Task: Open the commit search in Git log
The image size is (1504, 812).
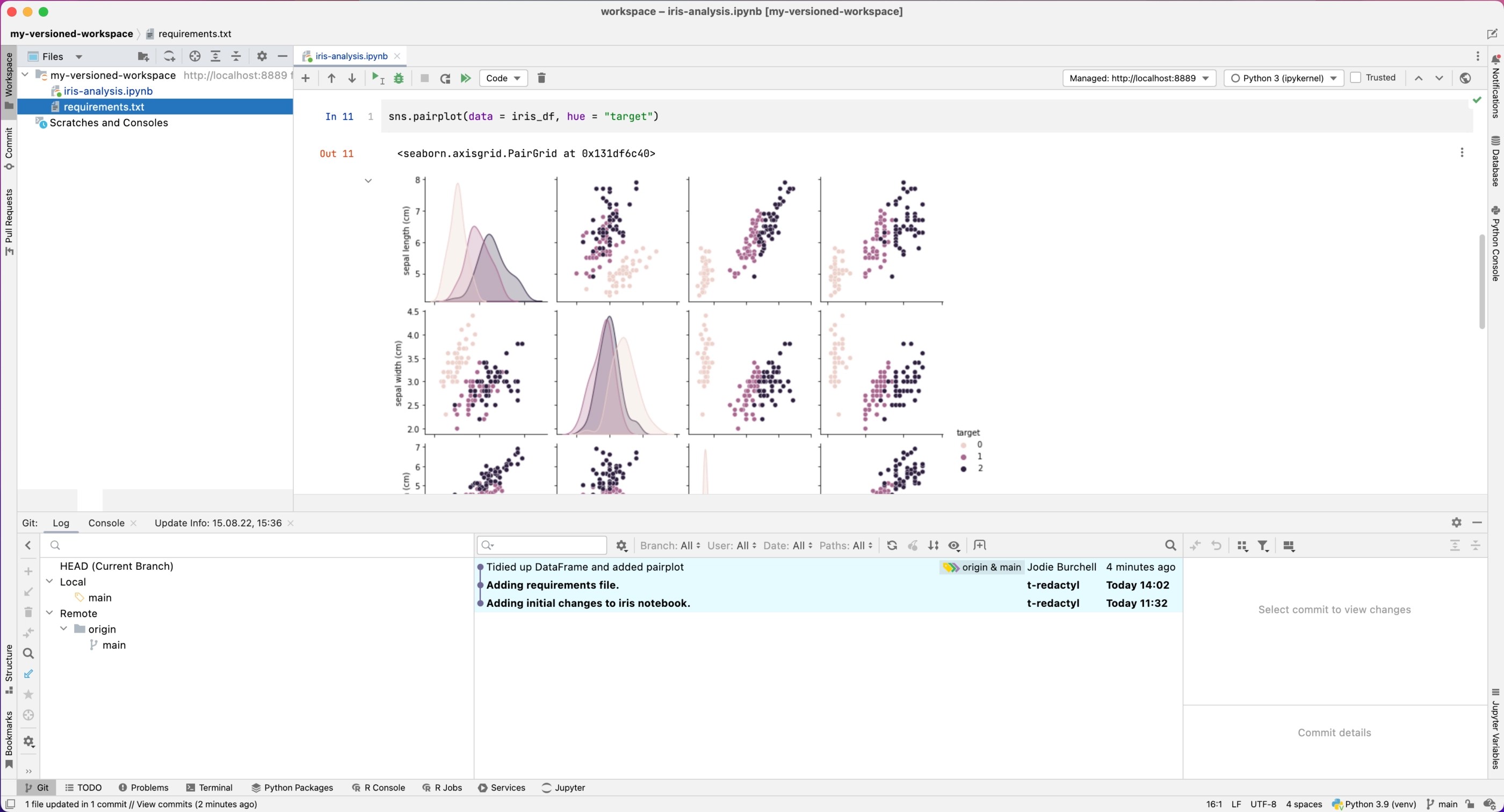Action: [x=1170, y=545]
